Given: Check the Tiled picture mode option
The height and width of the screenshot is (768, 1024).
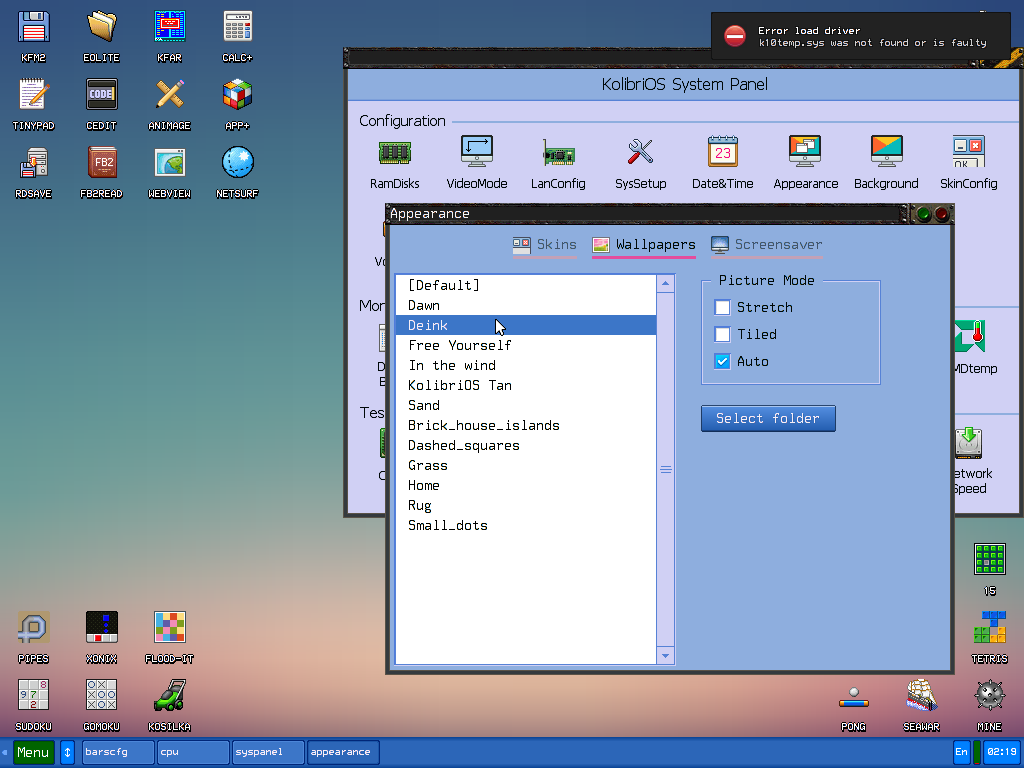Looking at the screenshot, I should click(x=723, y=334).
